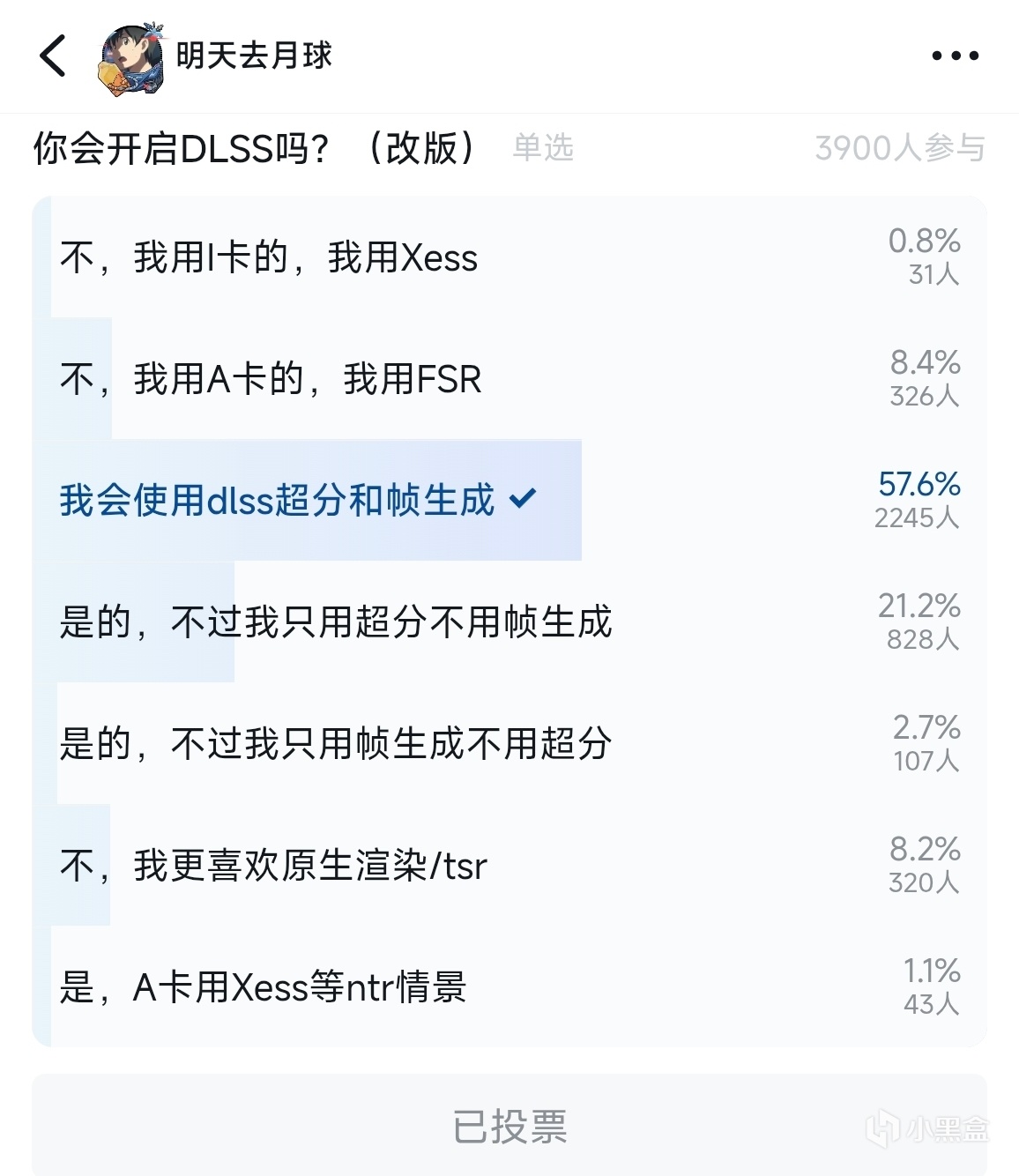
Task: Open the 明天去月球 username profile
Action: coord(254,56)
